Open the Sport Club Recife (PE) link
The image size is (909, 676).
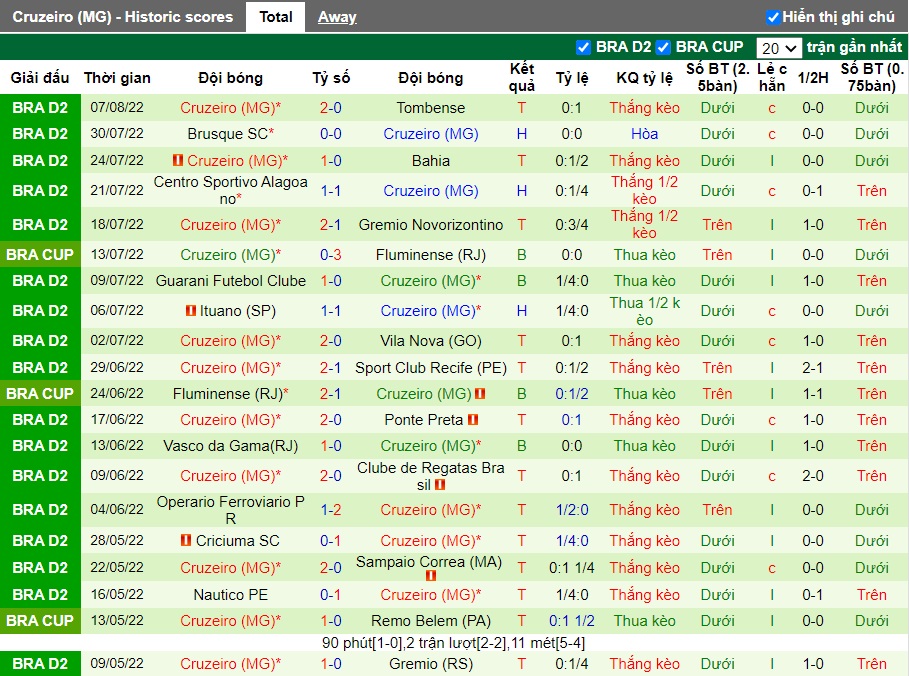point(431,368)
